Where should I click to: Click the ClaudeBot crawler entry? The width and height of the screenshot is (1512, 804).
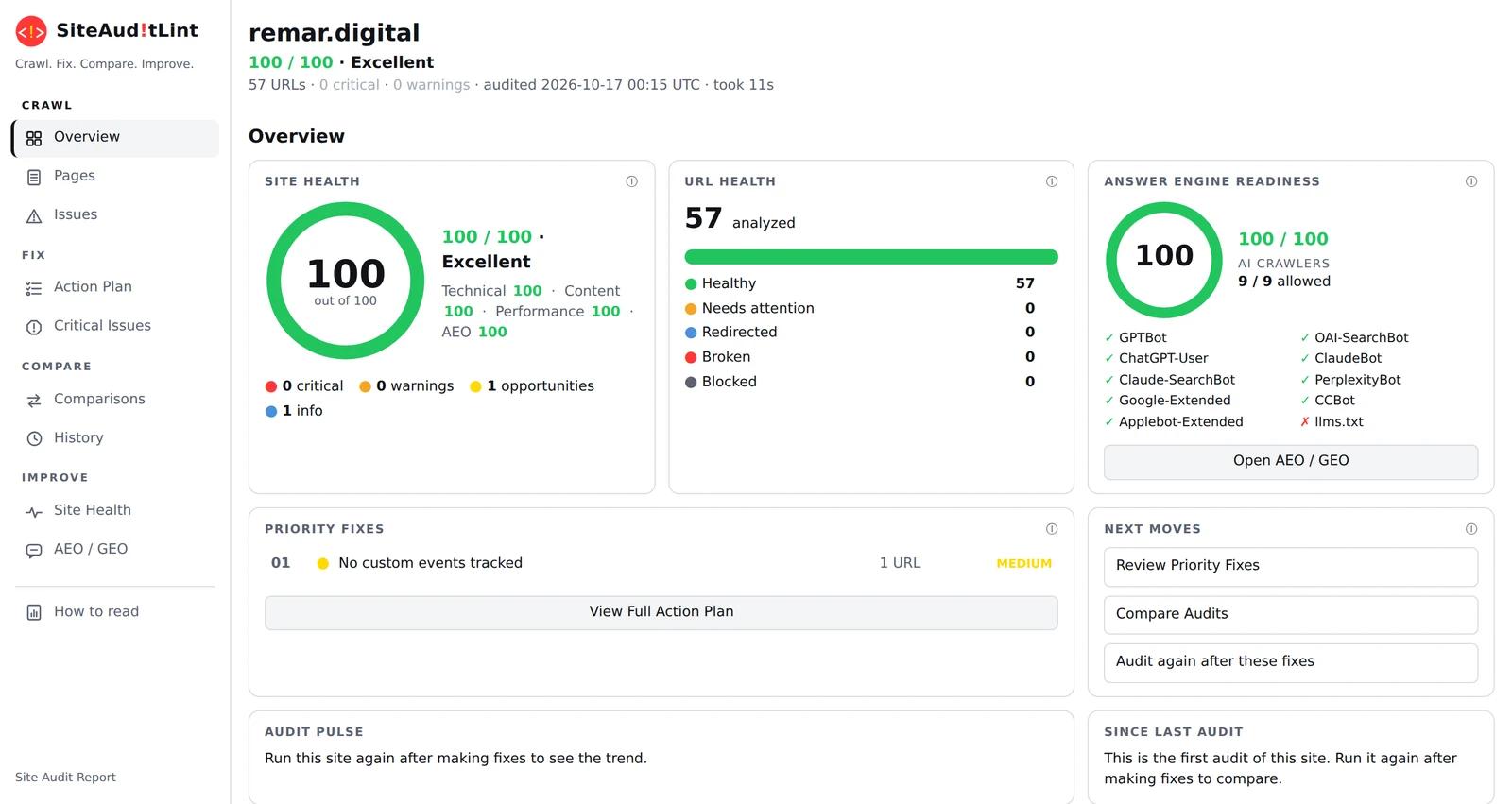click(1341, 359)
